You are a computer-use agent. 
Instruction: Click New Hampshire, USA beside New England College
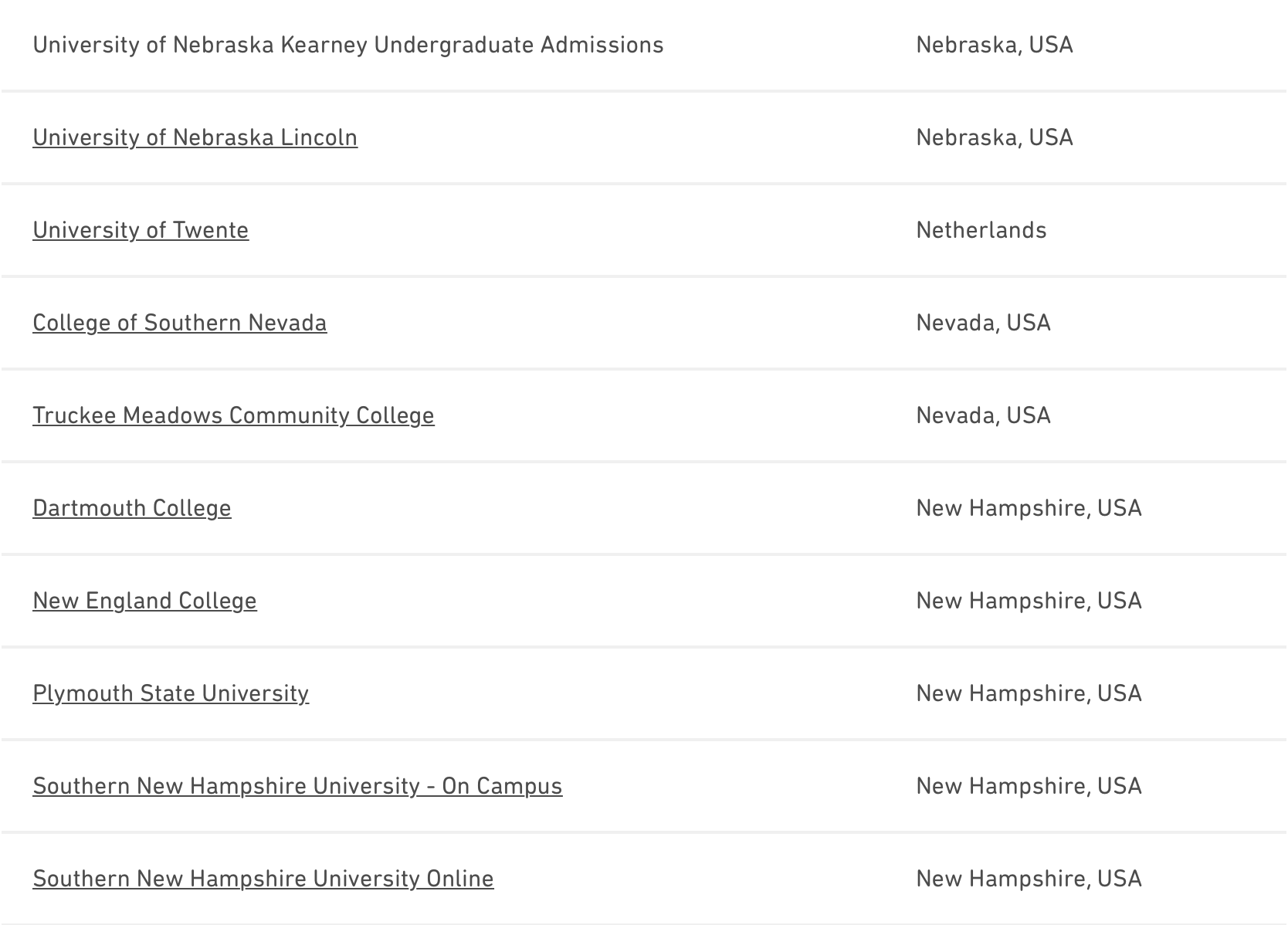(1029, 601)
